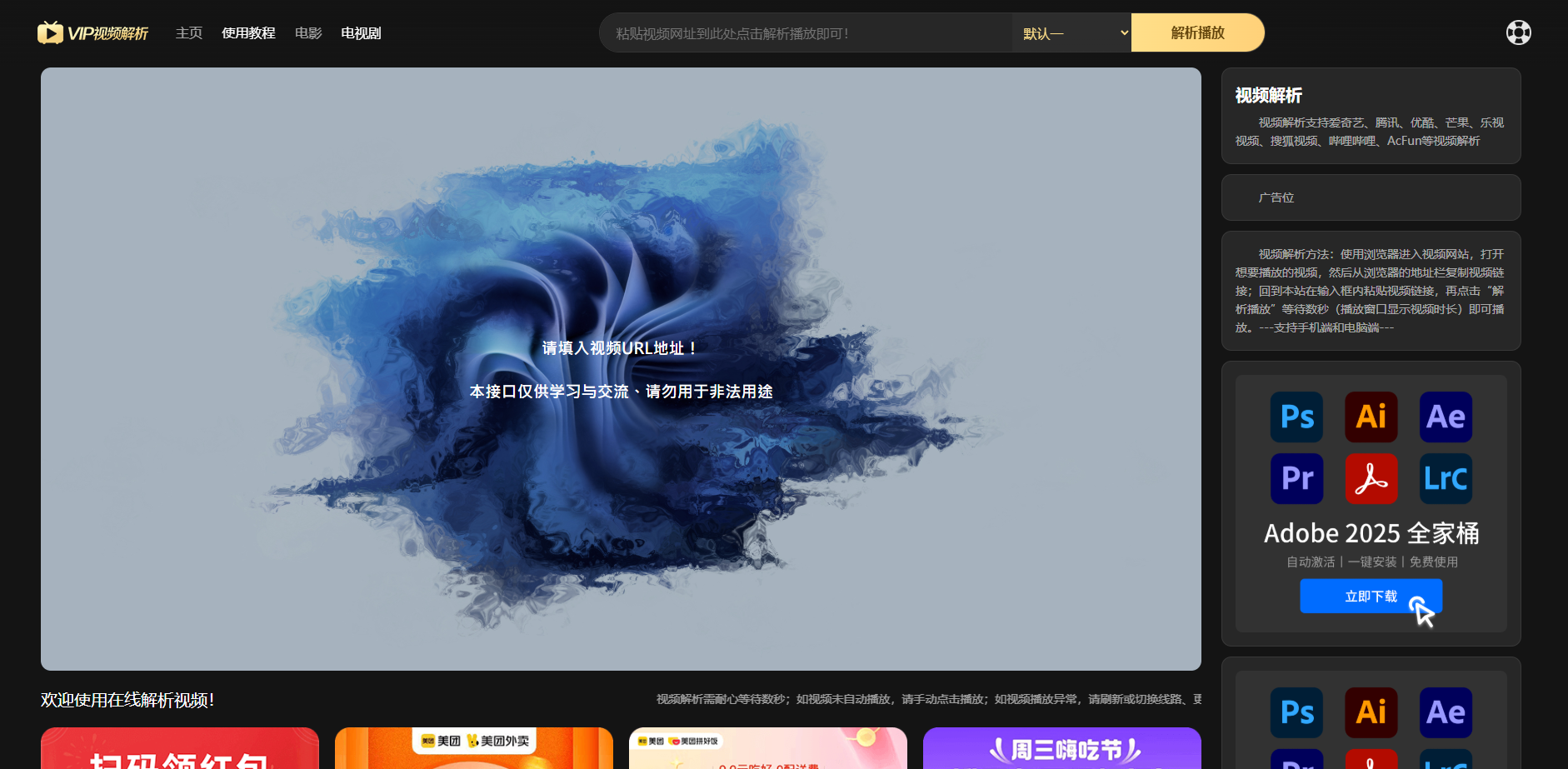The height and width of the screenshot is (769, 1568).
Task: Go to the 电影 section
Action: coord(308,33)
